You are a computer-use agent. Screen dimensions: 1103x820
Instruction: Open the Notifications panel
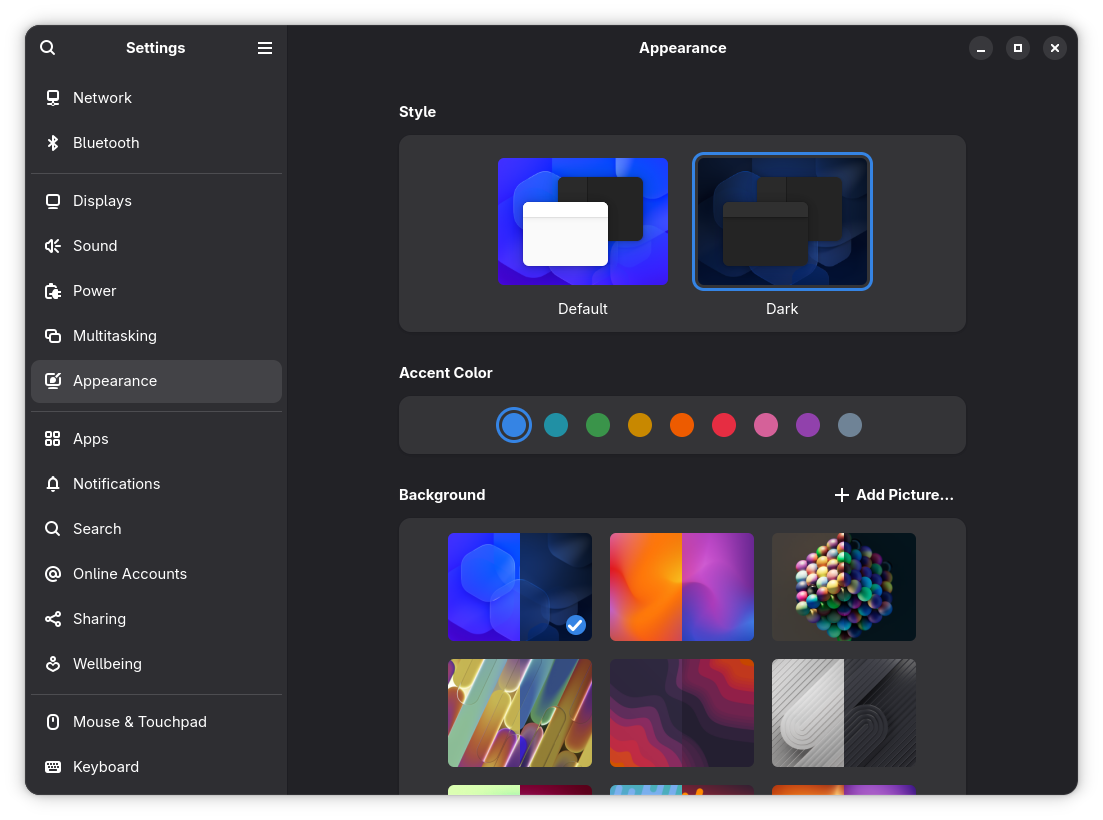(x=156, y=484)
